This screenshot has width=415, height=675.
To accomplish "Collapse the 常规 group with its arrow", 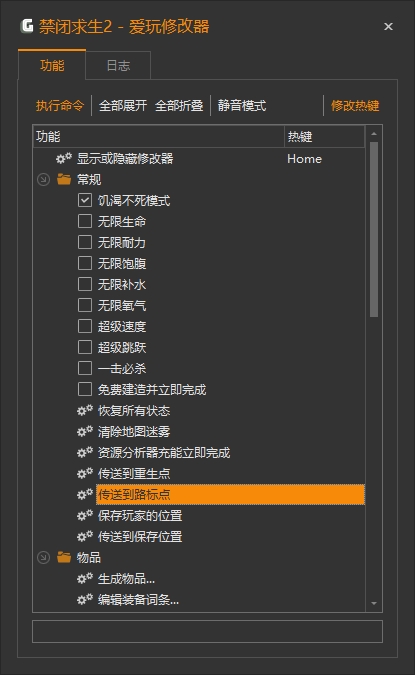I will [x=43, y=180].
